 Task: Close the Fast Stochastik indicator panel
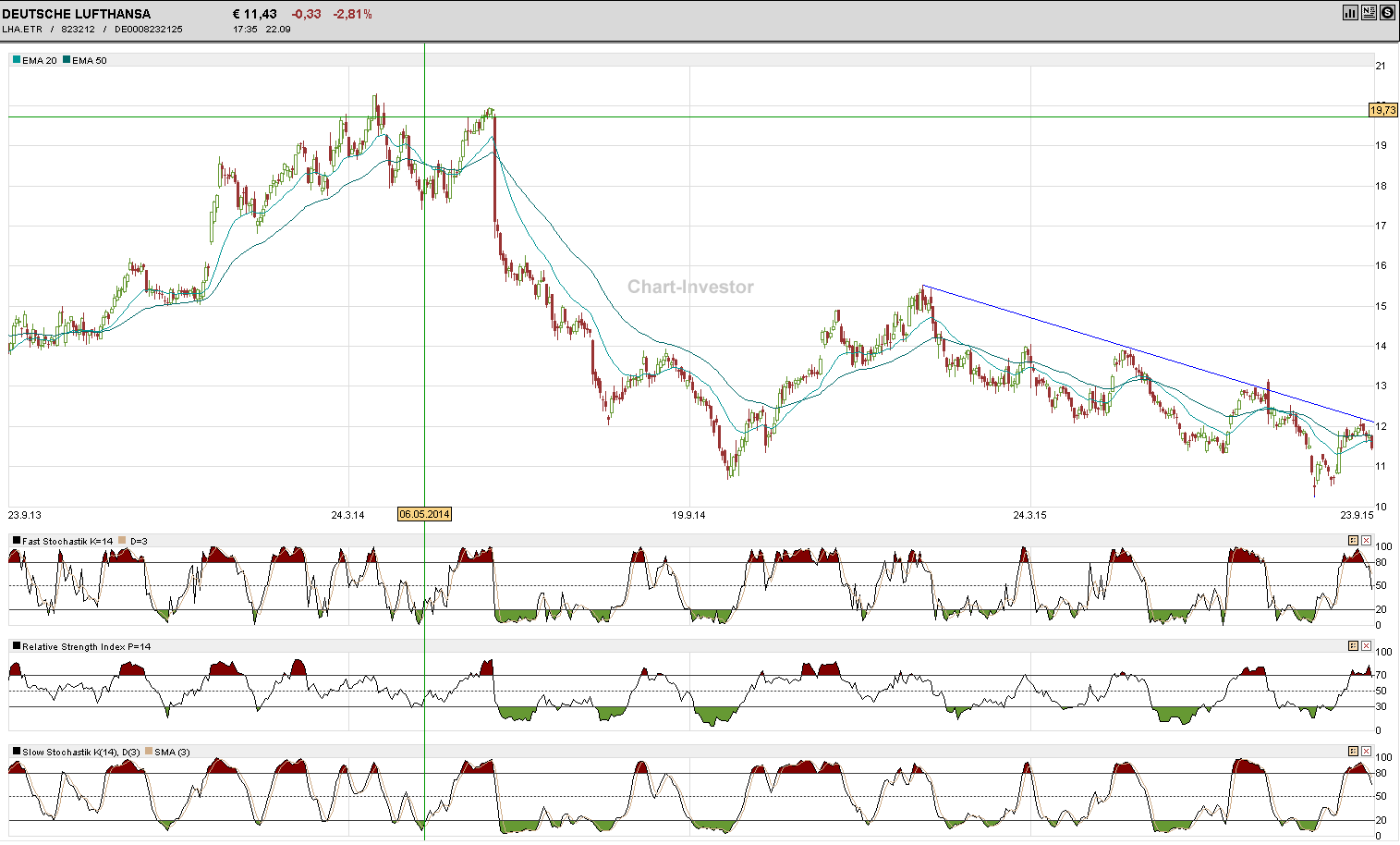pyautogui.click(x=1366, y=541)
